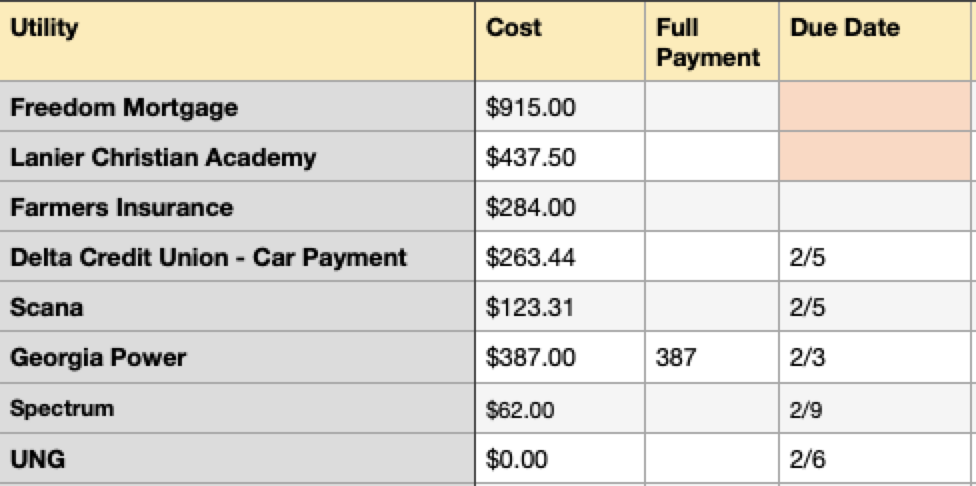This screenshot has width=976, height=486.
Task: Click the Lanier Christian Academy cell
Action: (x=237, y=157)
